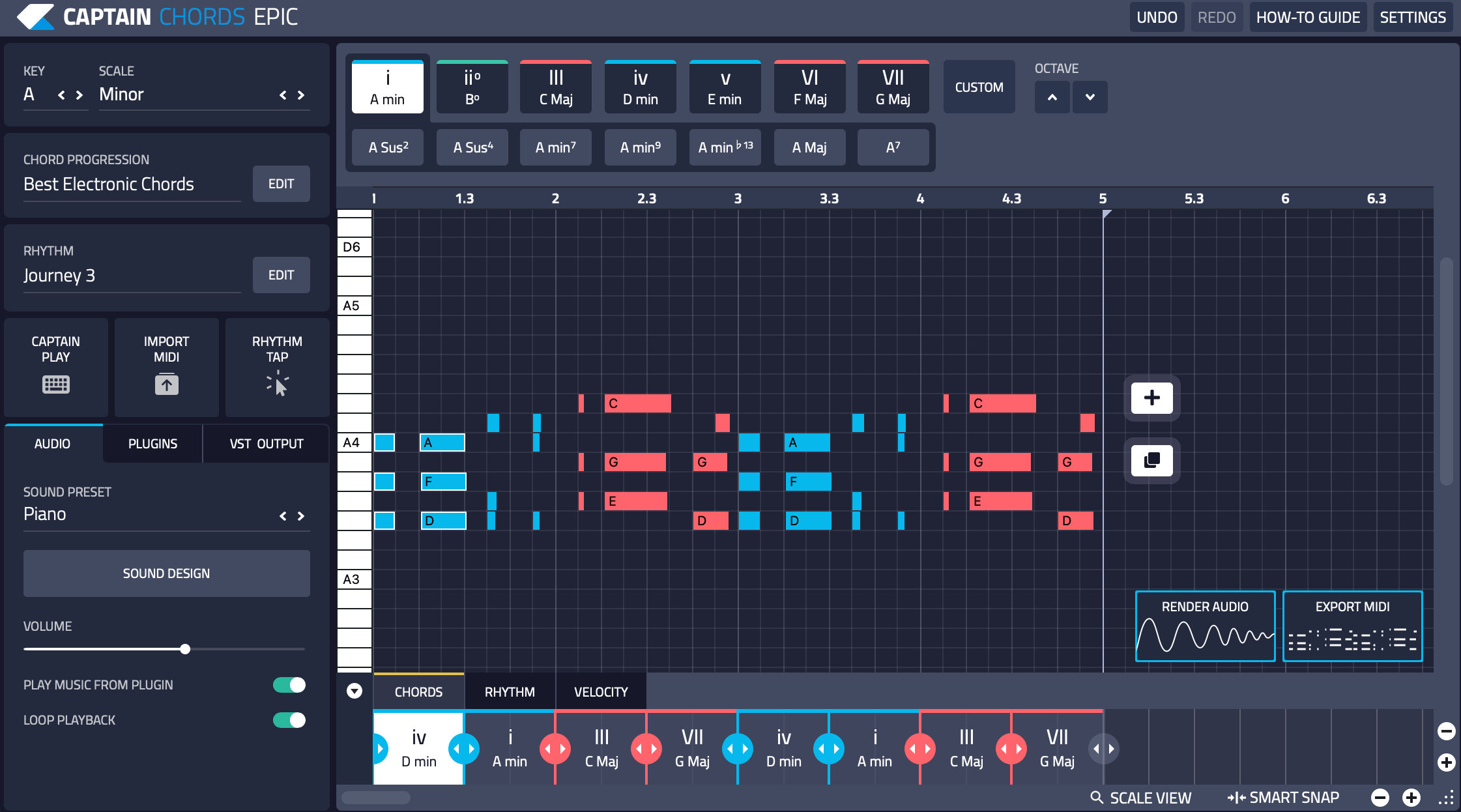Raise the octave with up arrow

1052,97
